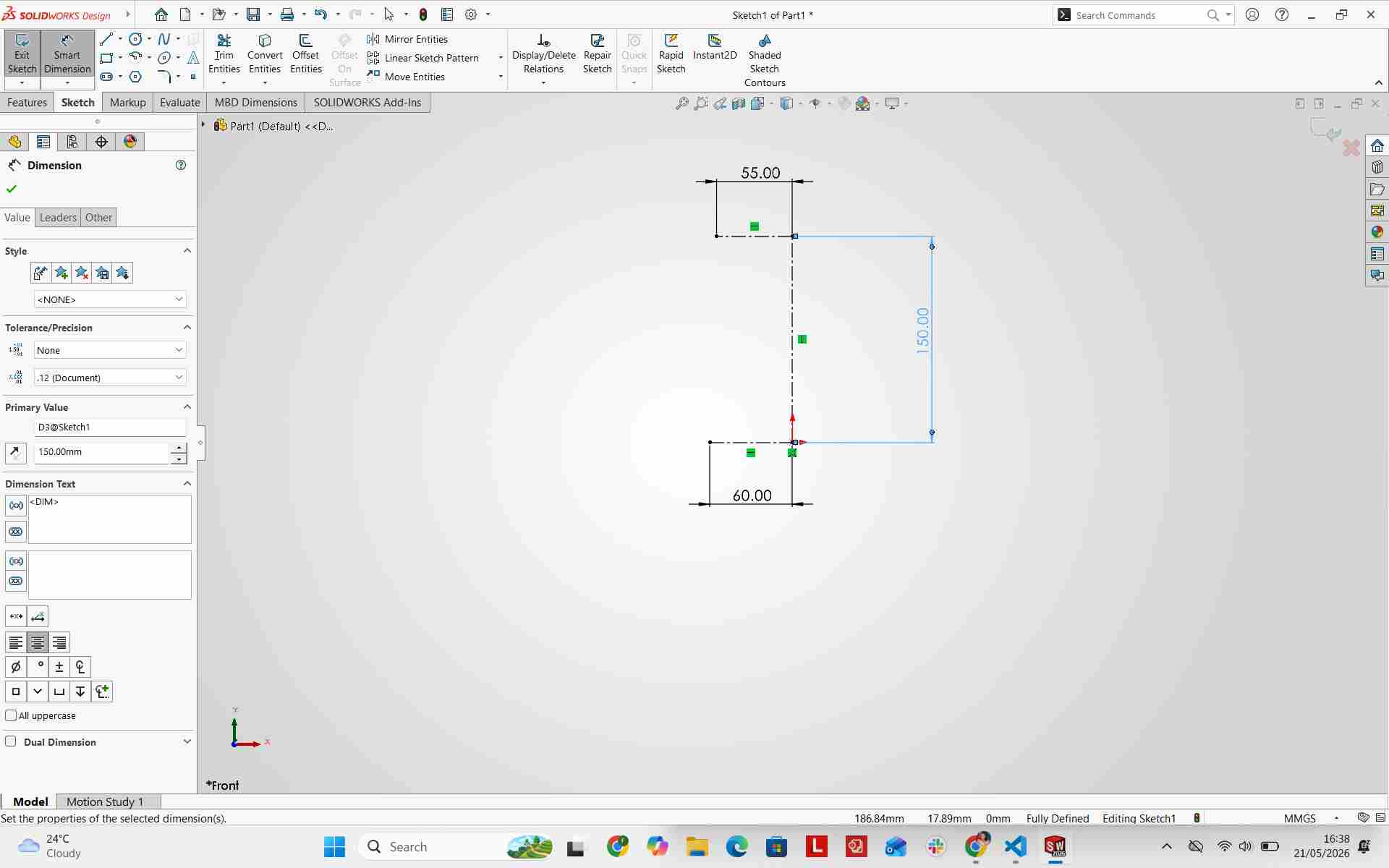This screenshot has height=868, width=1389.
Task: Open the Trim Entities tool
Action: click(224, 54)
